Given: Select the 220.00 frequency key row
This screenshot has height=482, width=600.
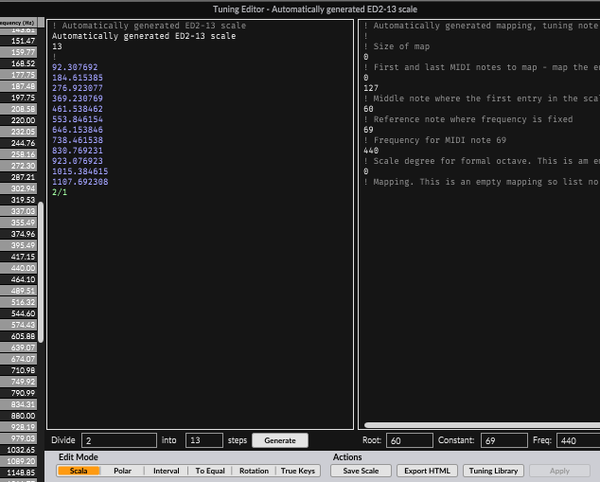Looking at the screenshot, I should click(x=18, y=120).
